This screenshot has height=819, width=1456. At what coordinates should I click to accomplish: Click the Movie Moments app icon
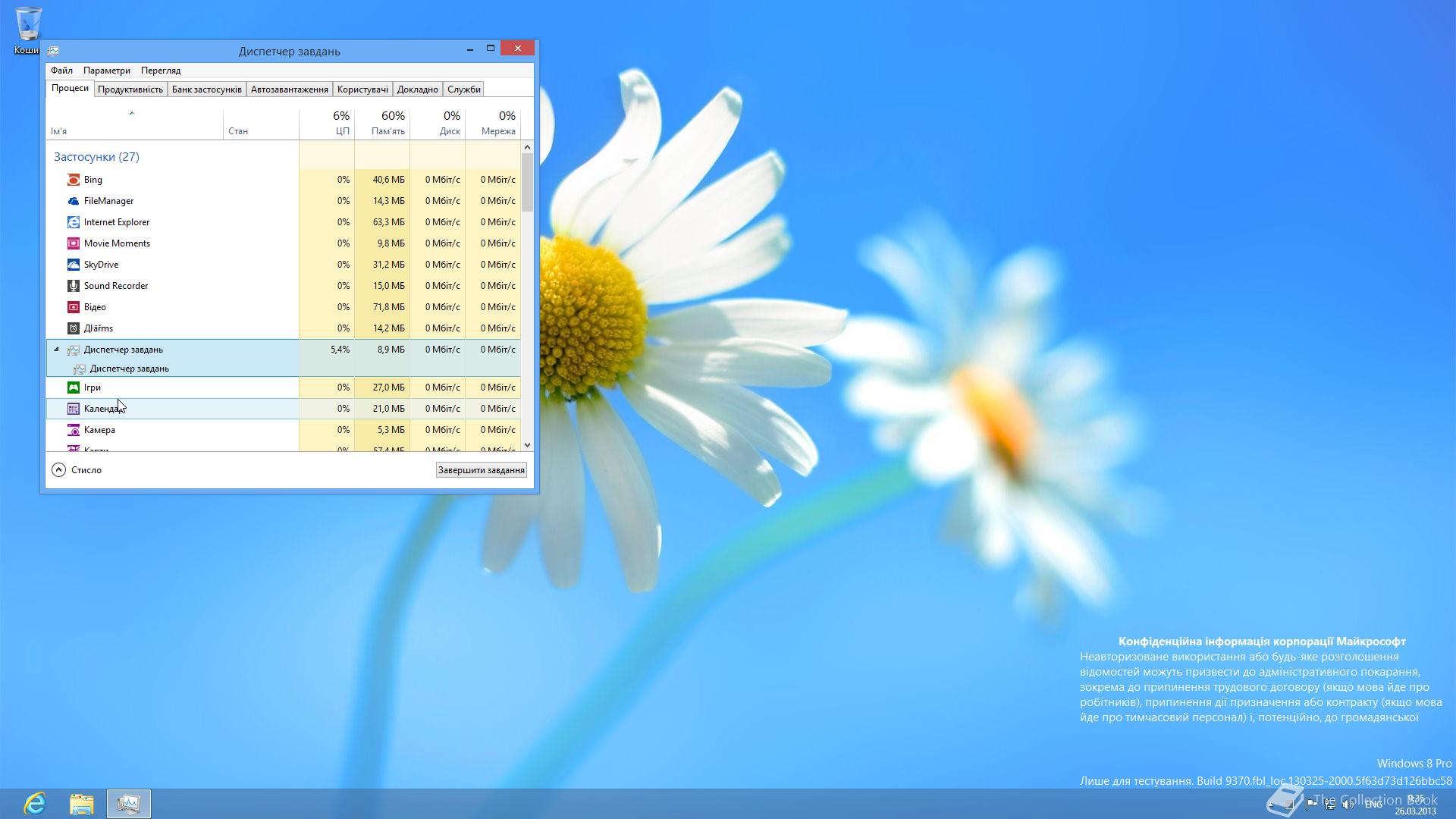pos(74,243)
